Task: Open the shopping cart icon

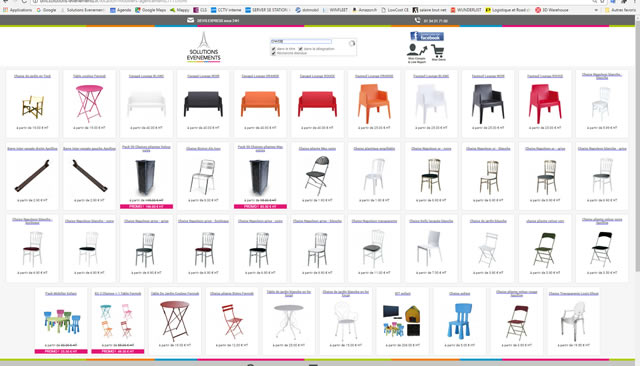Action: click(438, 51)
